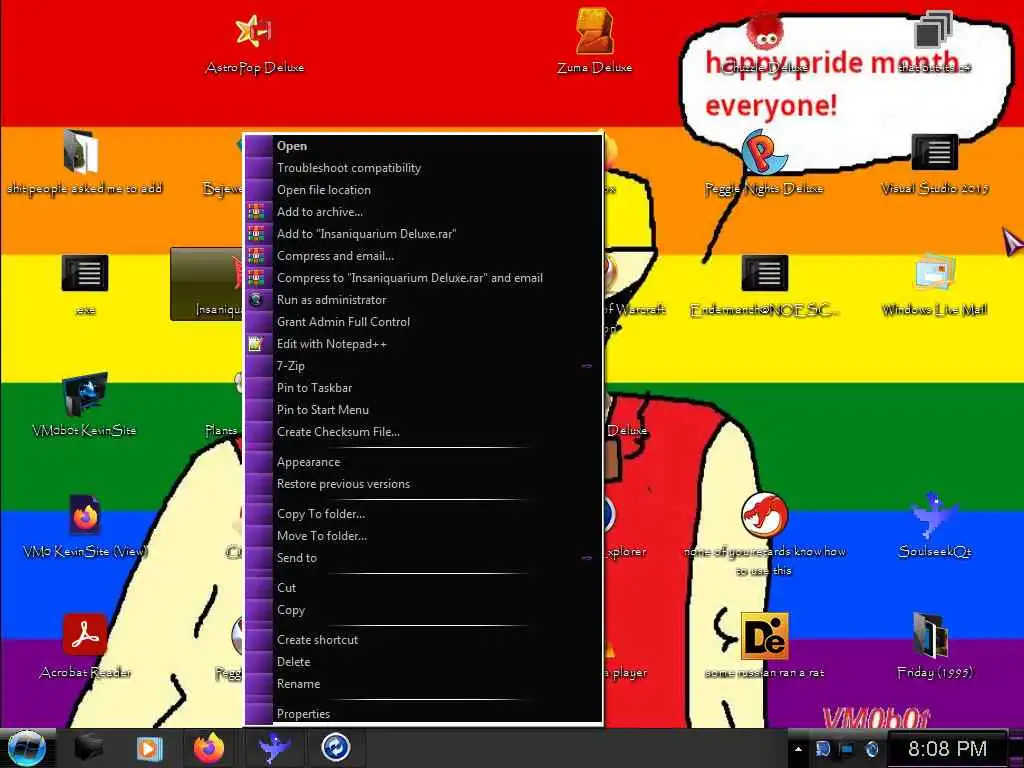Select Compress to "Insaniquarium Deluxe.rar" and email
The image size is (1024, 768).
[x=423, y=278]
